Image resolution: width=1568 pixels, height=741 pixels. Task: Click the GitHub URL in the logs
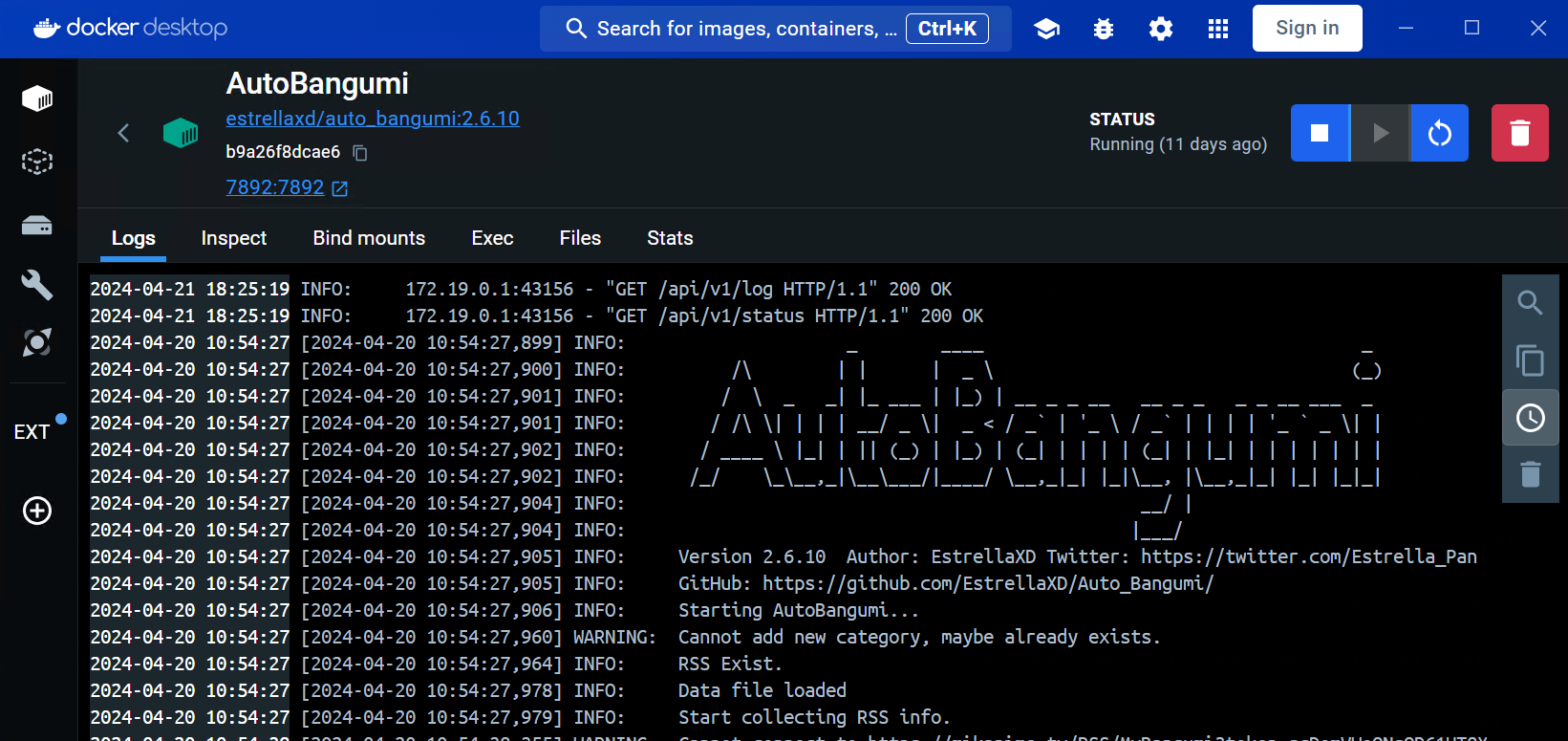pos(988,583)
